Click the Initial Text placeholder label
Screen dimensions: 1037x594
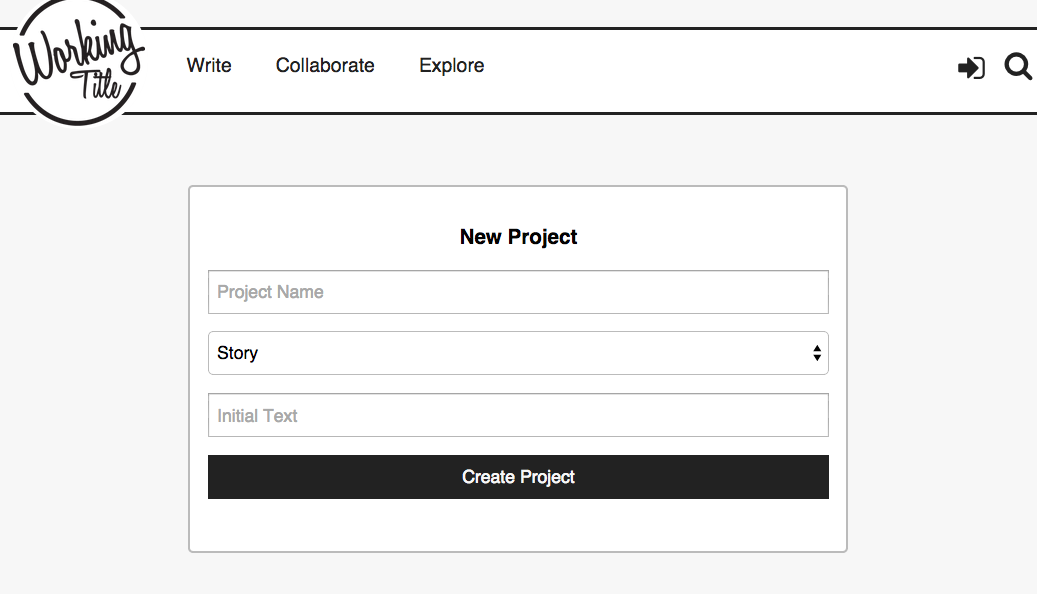click(257, 415)
